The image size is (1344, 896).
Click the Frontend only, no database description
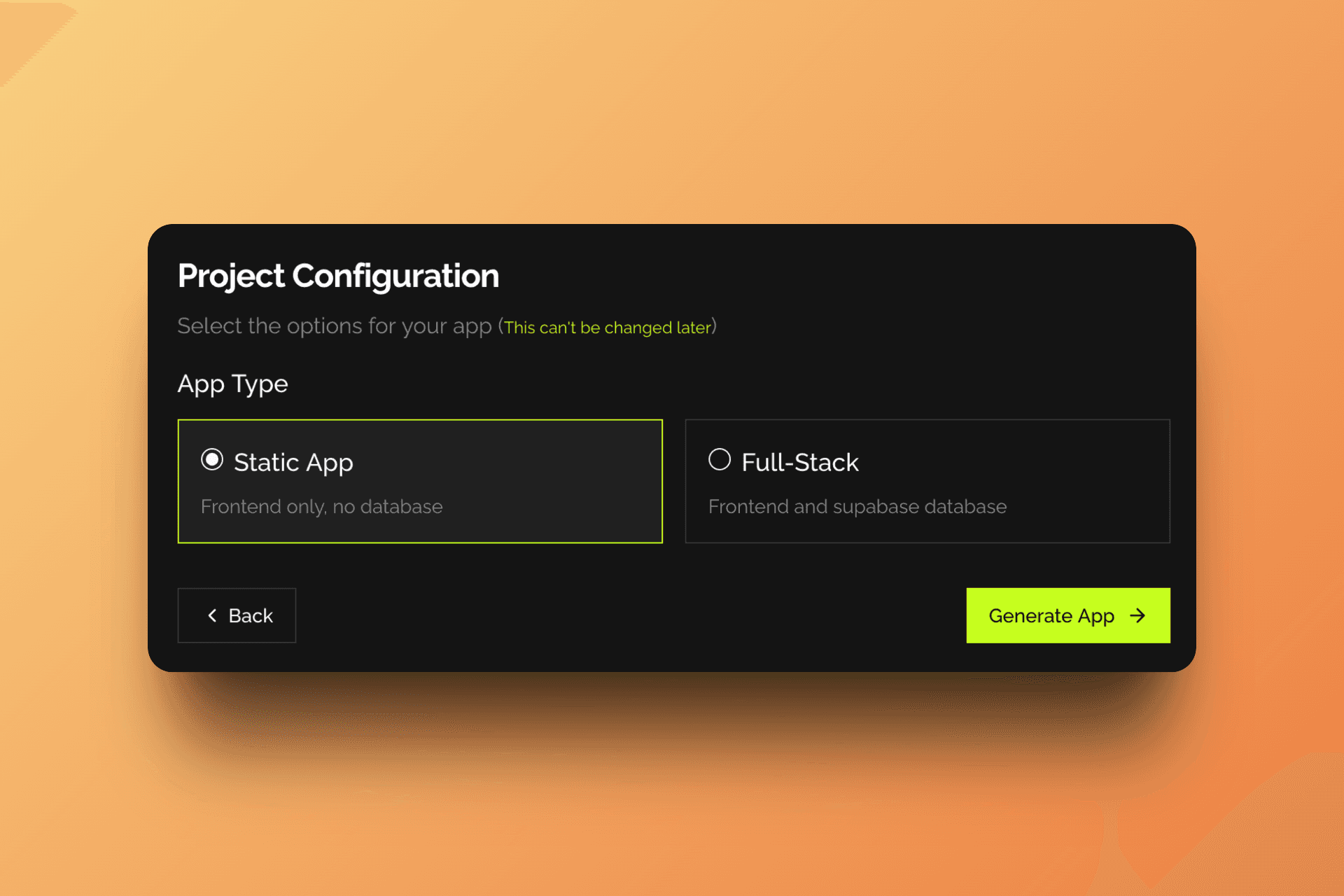(x=322, y=506)
